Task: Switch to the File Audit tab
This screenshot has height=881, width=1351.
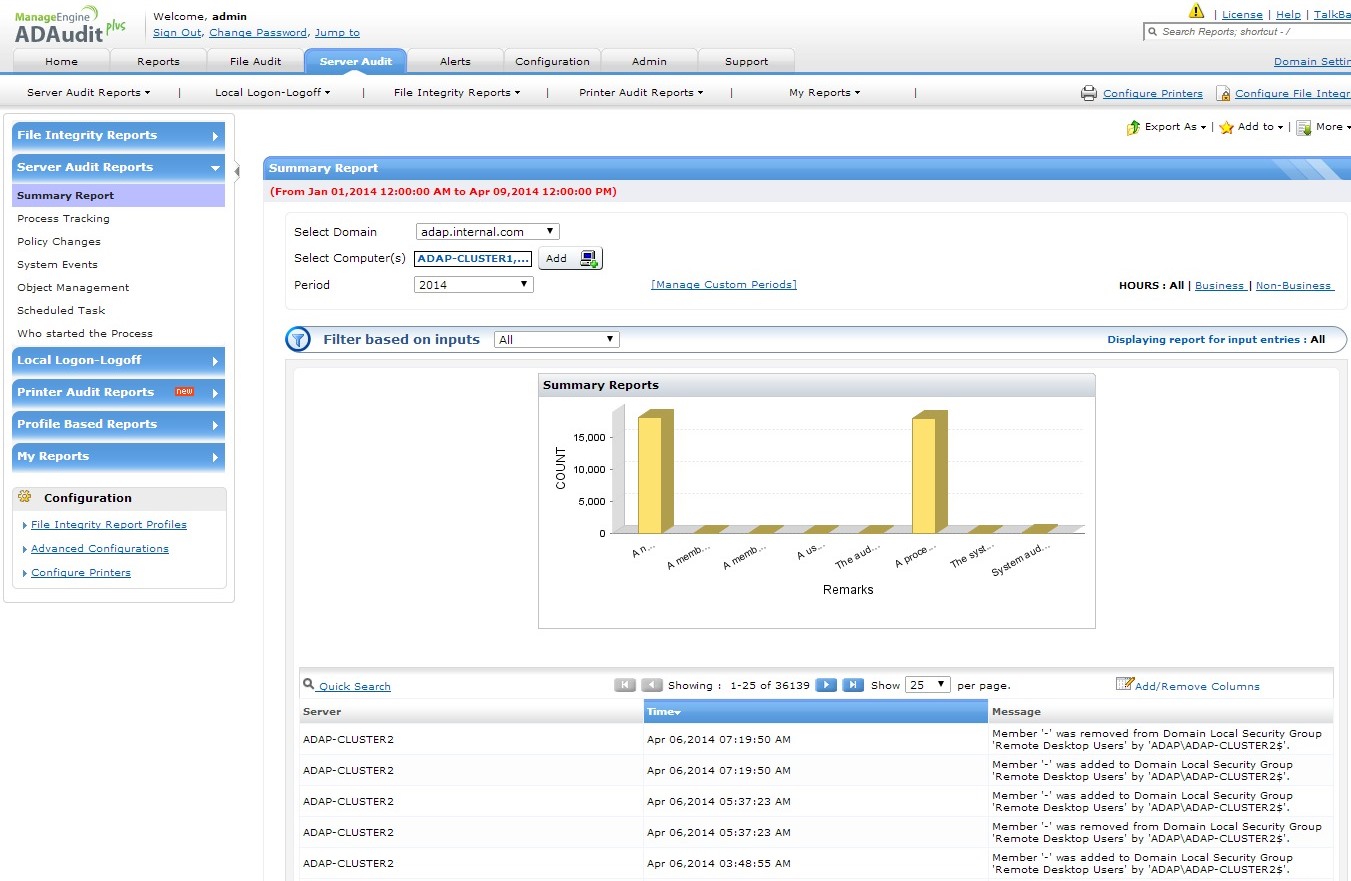Action: point(255,61)
